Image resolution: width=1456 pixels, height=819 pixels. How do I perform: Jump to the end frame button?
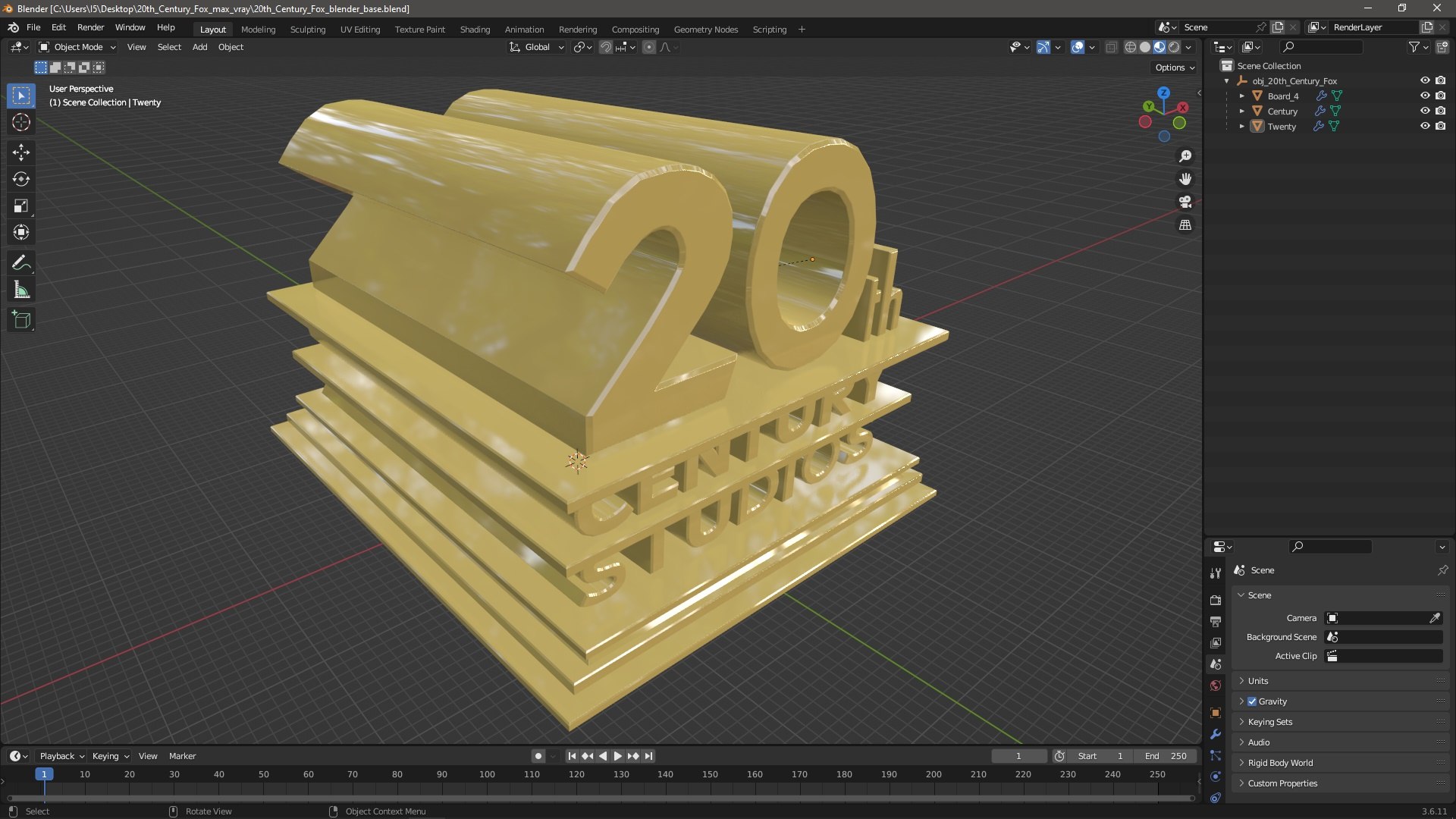point(648,756)
